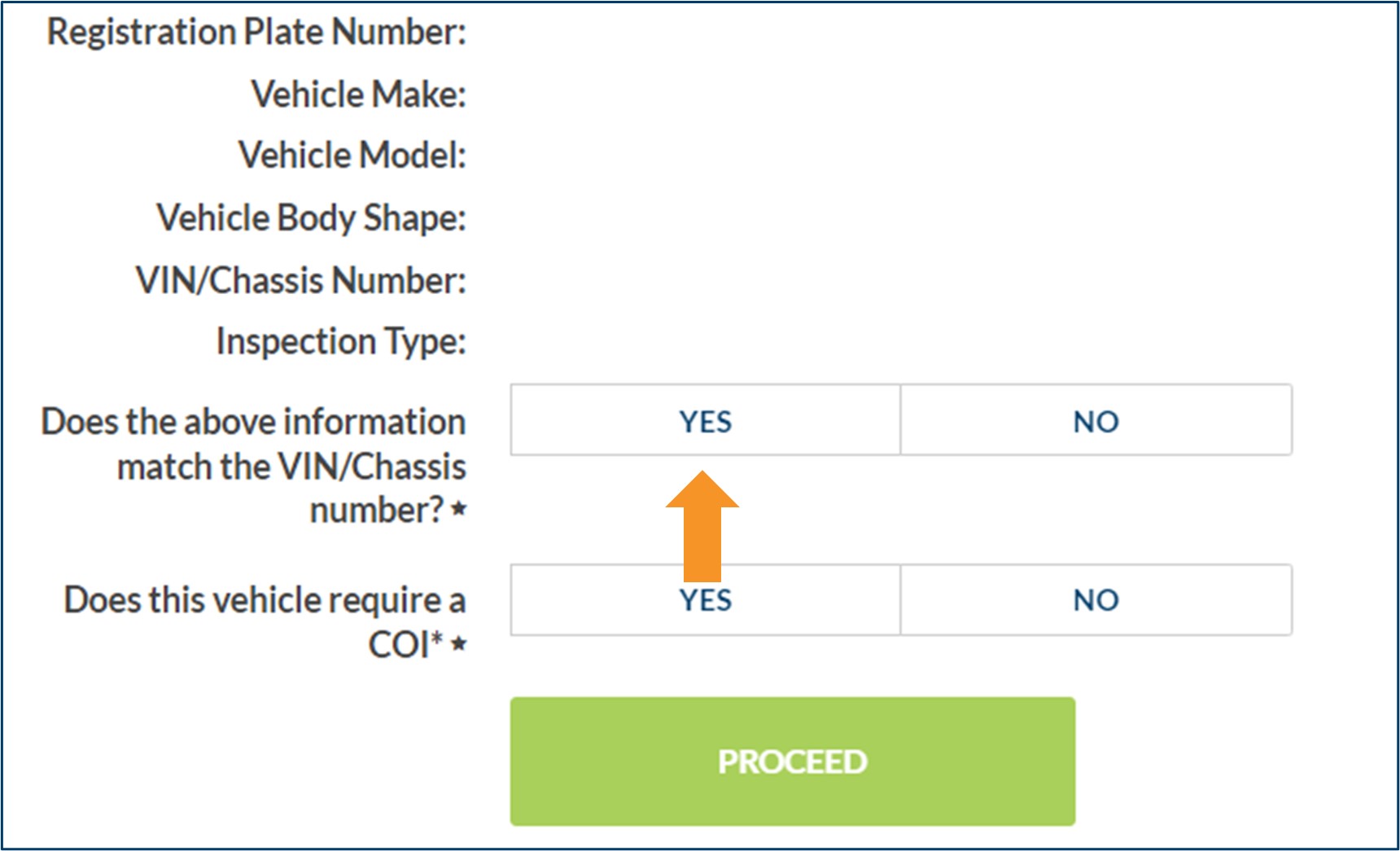Viewport: 1400px width, 851px height.
Task: Click the Registration Plate Number label
Action: pyautogui.click(x=256, y=33)
